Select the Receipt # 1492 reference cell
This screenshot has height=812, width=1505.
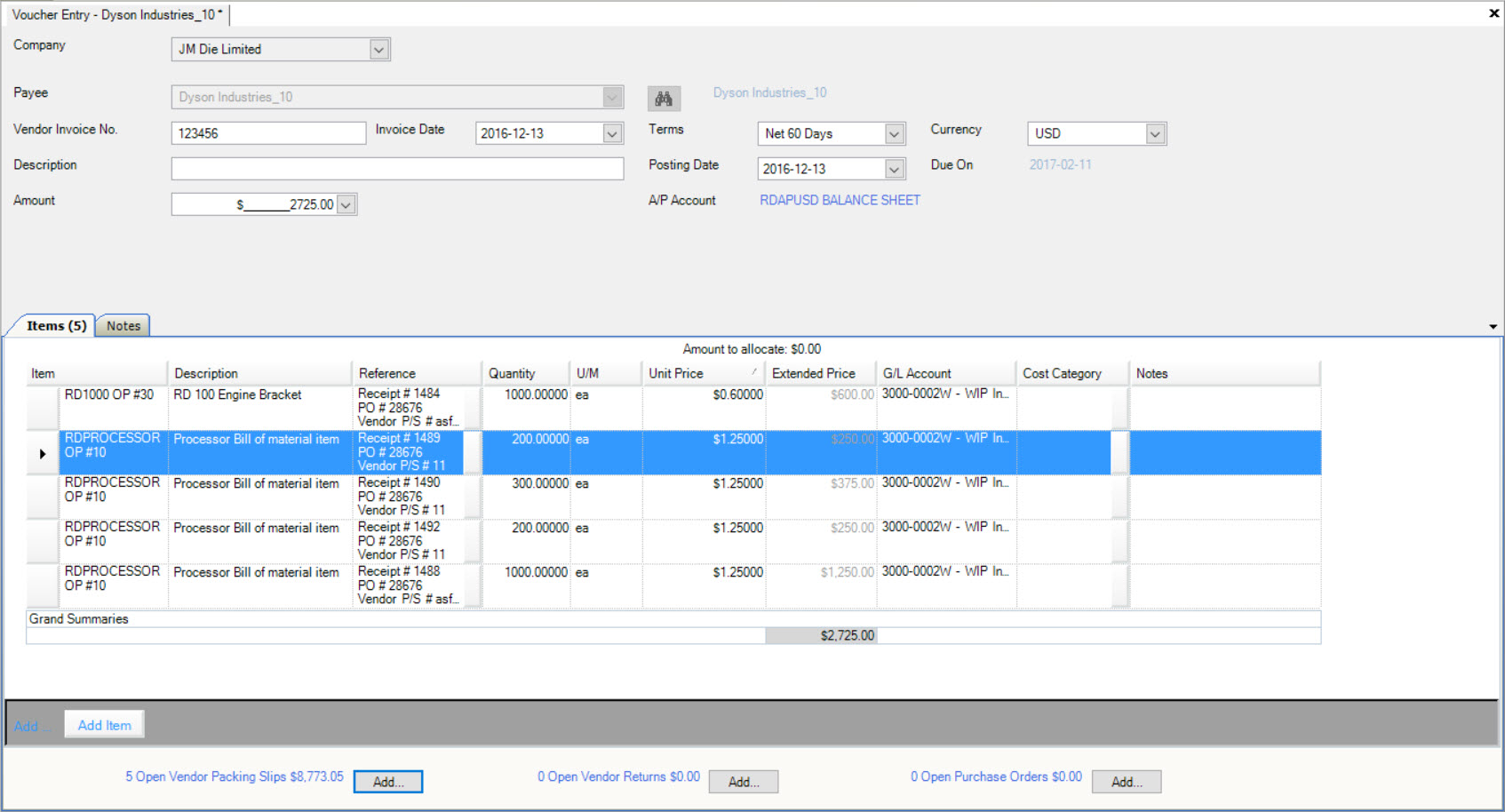click(410, 541)
